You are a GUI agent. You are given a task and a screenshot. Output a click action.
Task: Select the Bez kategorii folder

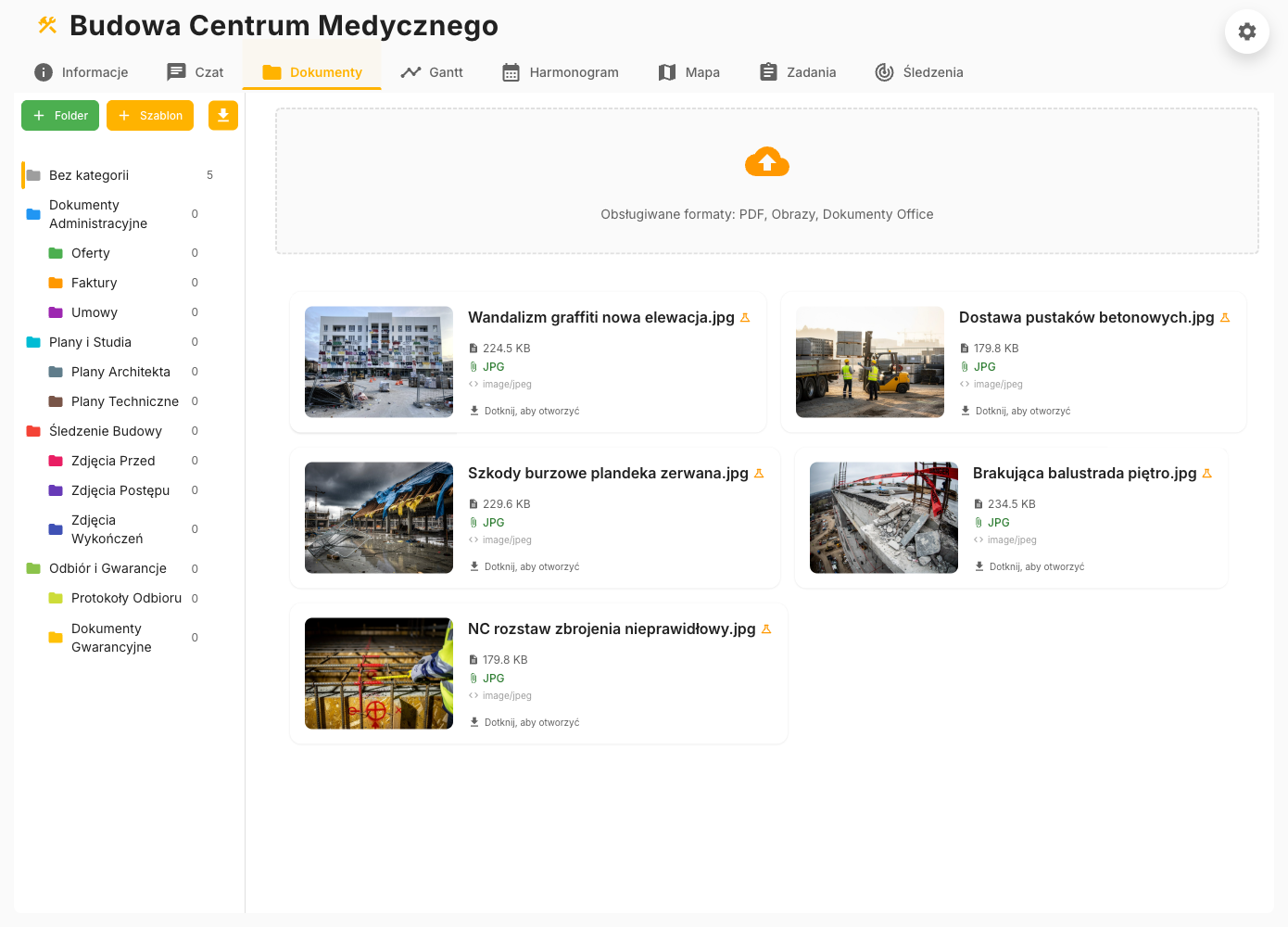(x=89, y=175)
